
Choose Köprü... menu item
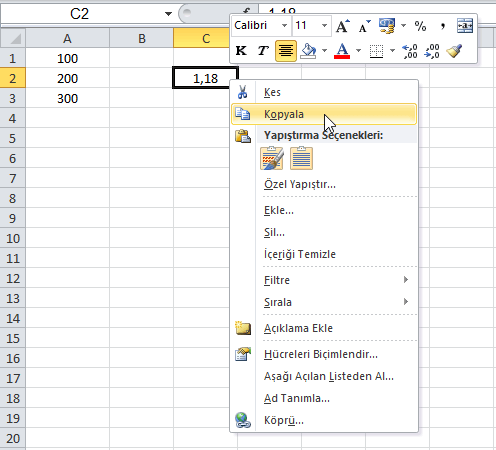324,420
